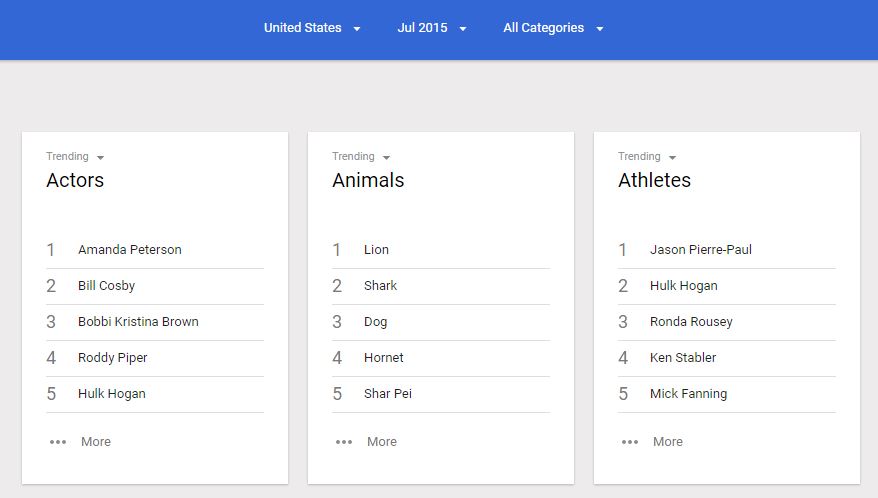Image resolution: width=878 pixels, height=498 pixels.
Task: Open the Trending dropdown above Actors
Action: click(76, 157)
